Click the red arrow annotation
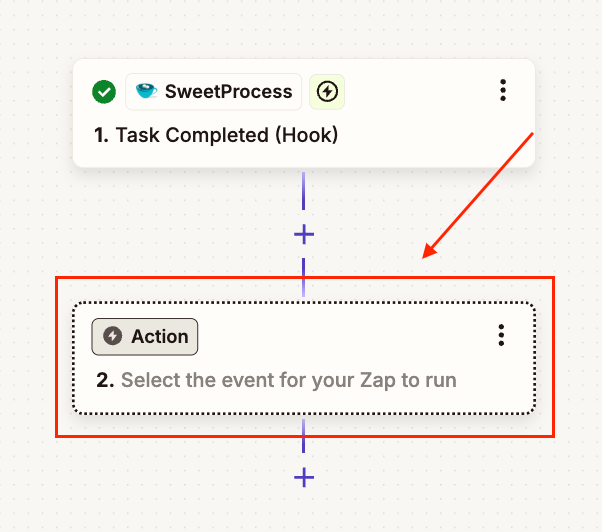 click(x=480, y=194)
